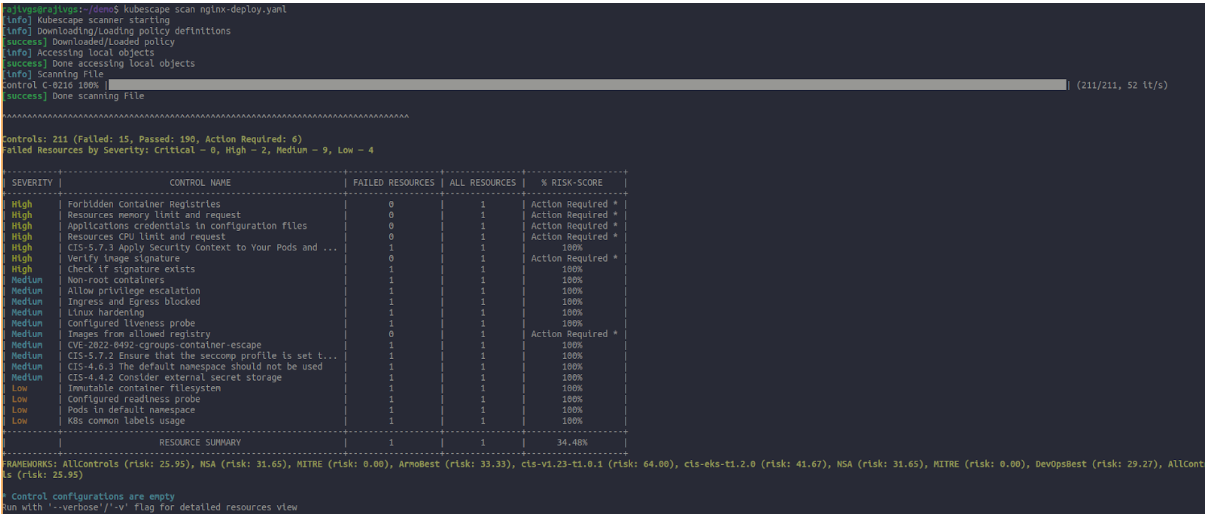Select the K8s common labels usage row

[126, 421]
